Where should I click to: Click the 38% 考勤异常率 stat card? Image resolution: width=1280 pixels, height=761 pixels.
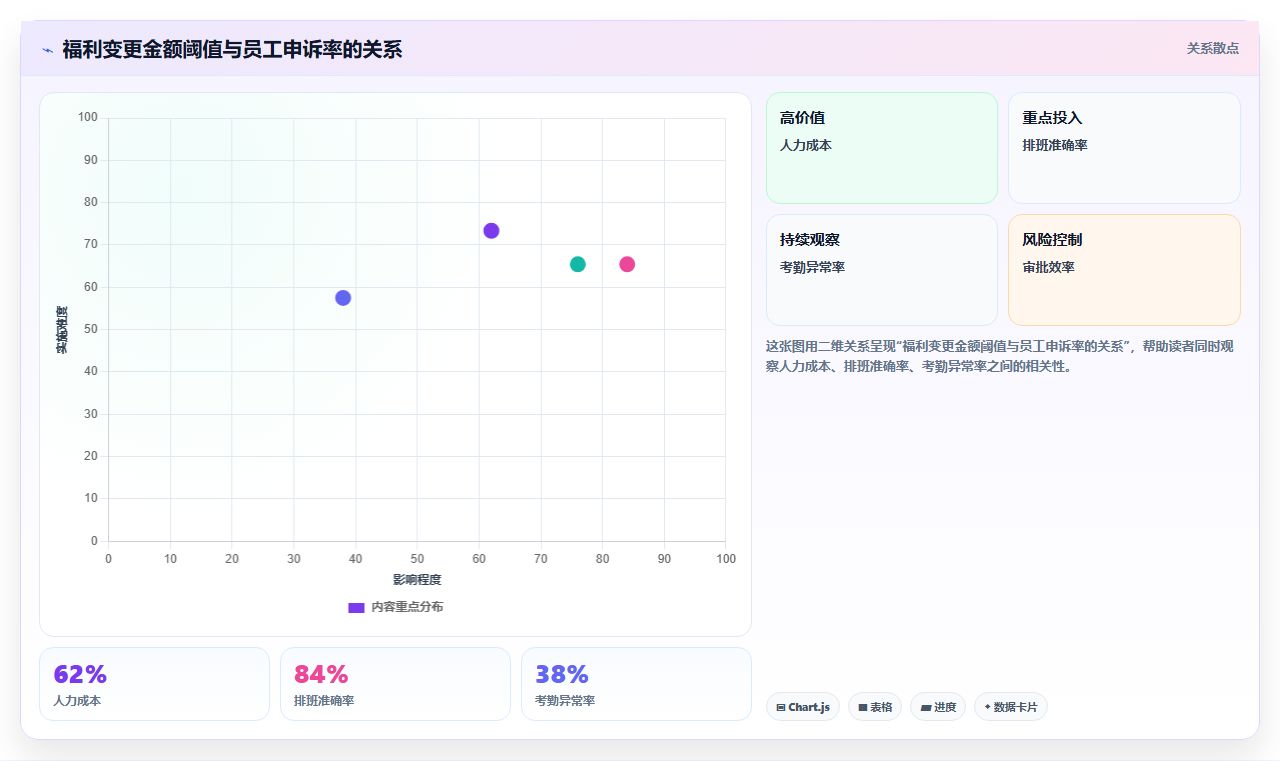coord(636,684)
